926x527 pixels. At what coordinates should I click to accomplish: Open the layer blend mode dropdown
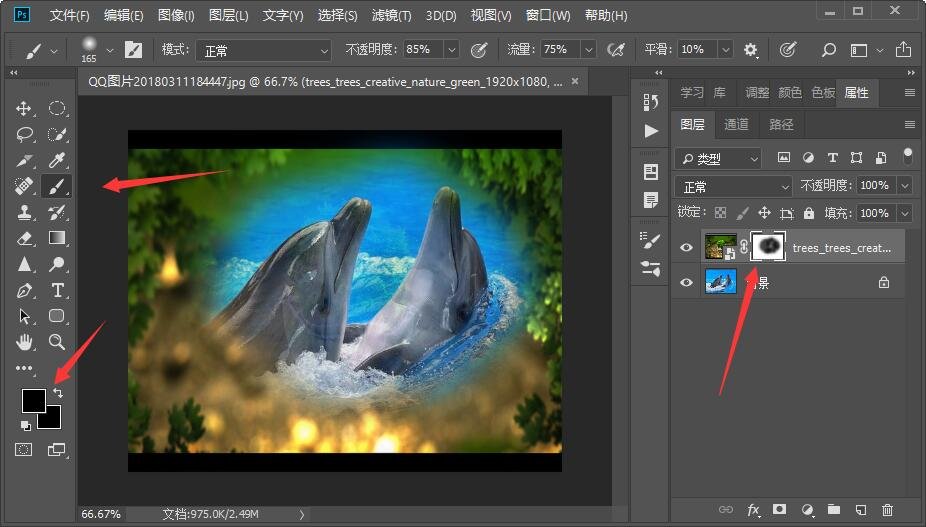click(x=733, y=187)
